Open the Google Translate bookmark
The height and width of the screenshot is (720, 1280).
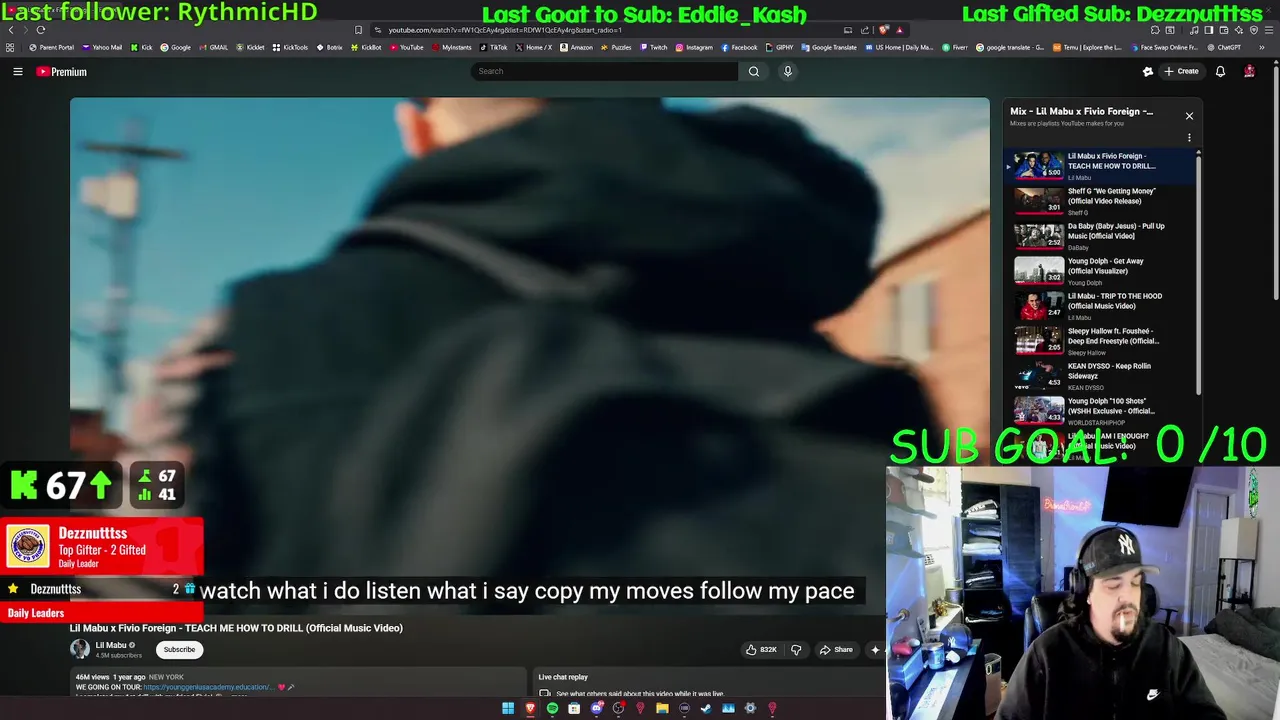829,47
